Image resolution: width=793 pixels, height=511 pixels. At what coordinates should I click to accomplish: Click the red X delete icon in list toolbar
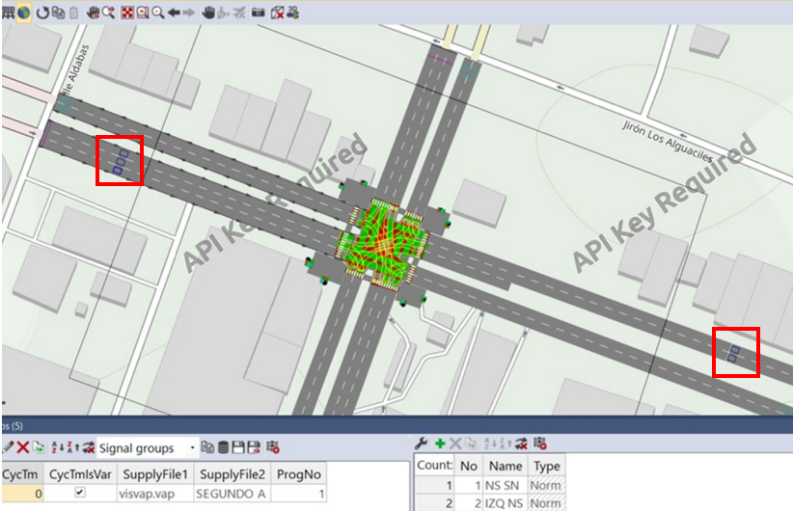(x=22, y=448)
